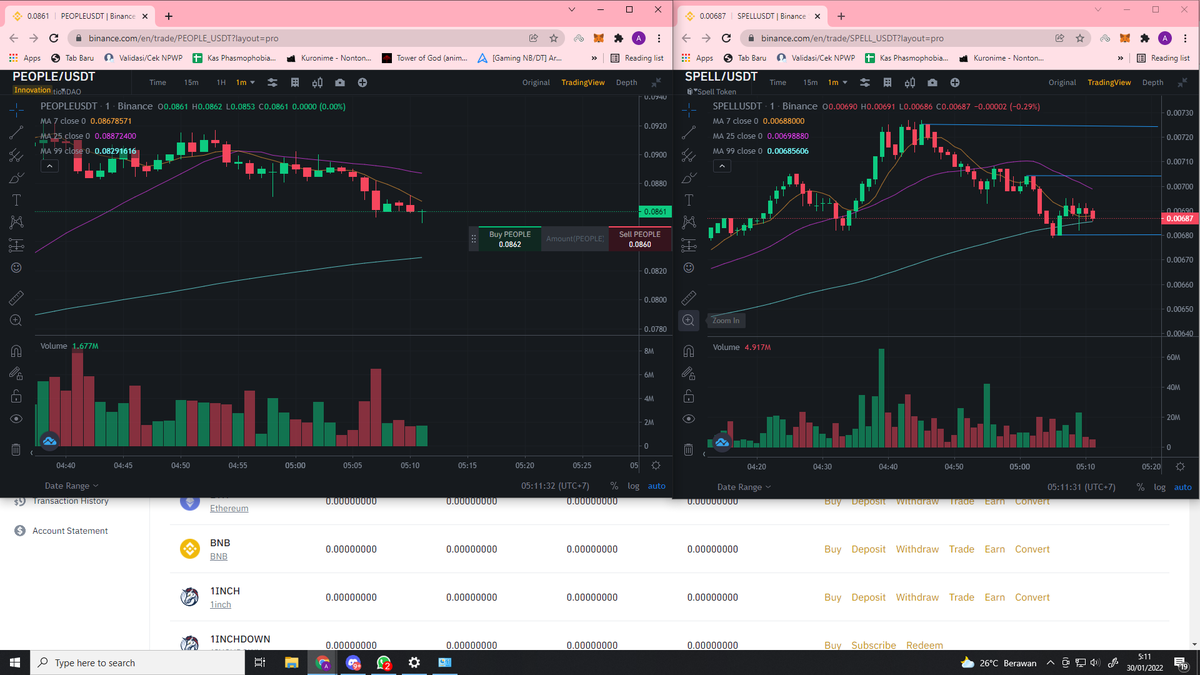Select trend line tool in PEOPLE chart
1200x675 pixels.
(17, 132)
